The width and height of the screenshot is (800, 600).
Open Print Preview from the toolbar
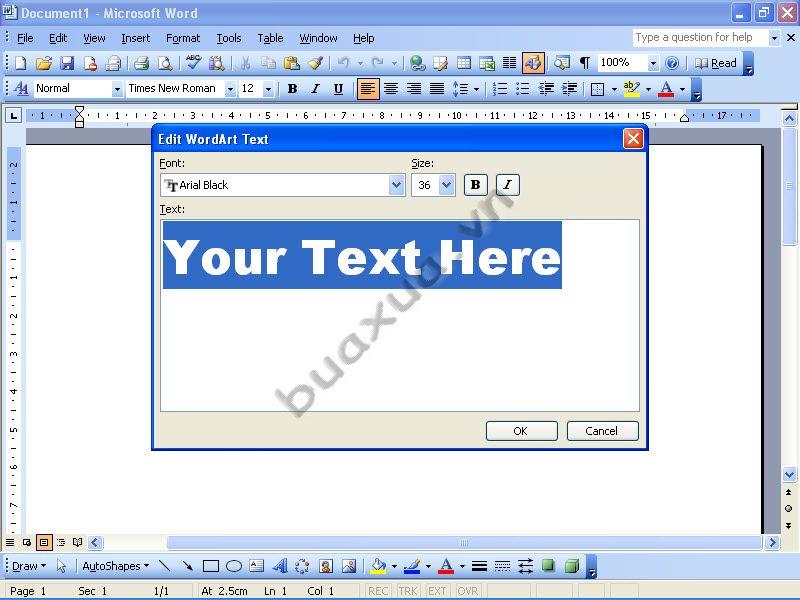click(x=165, y=63)
